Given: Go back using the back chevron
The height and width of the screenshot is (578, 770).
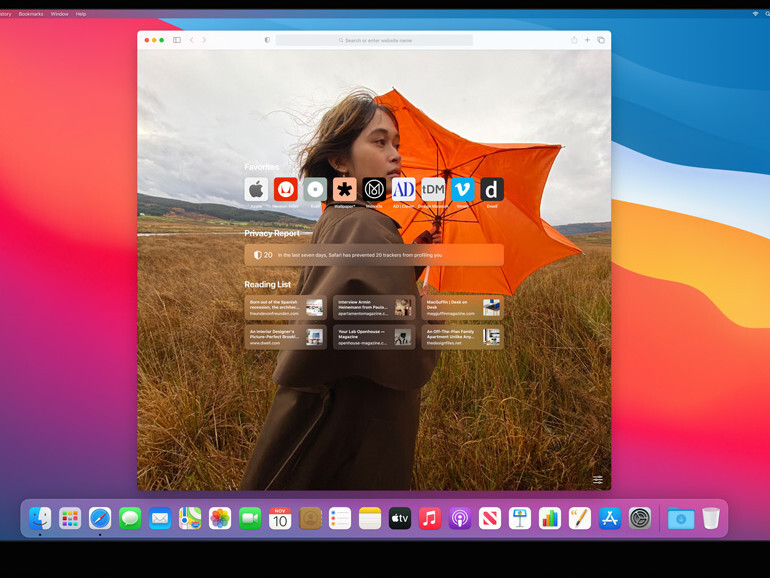Looking at the screenshot, I should [x=192, y=40].
